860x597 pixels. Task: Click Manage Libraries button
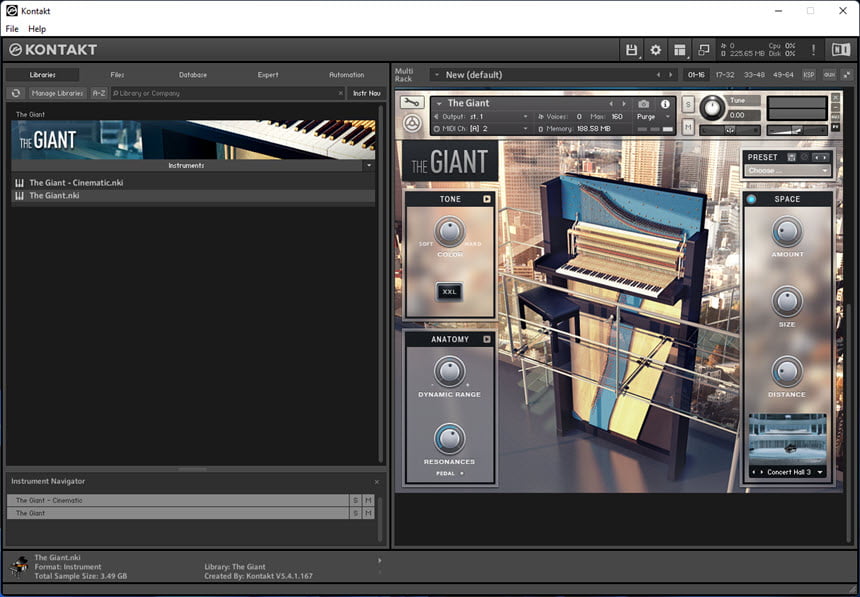pos(58,93)
